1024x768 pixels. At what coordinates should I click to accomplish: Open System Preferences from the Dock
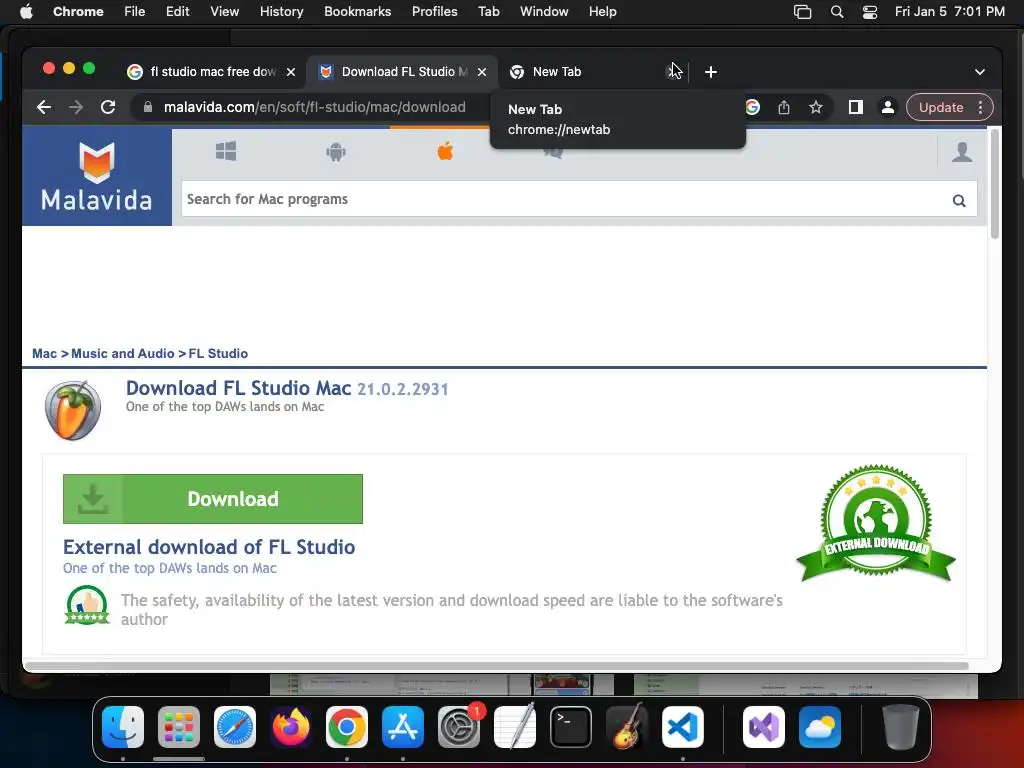(x=459, y=727)
